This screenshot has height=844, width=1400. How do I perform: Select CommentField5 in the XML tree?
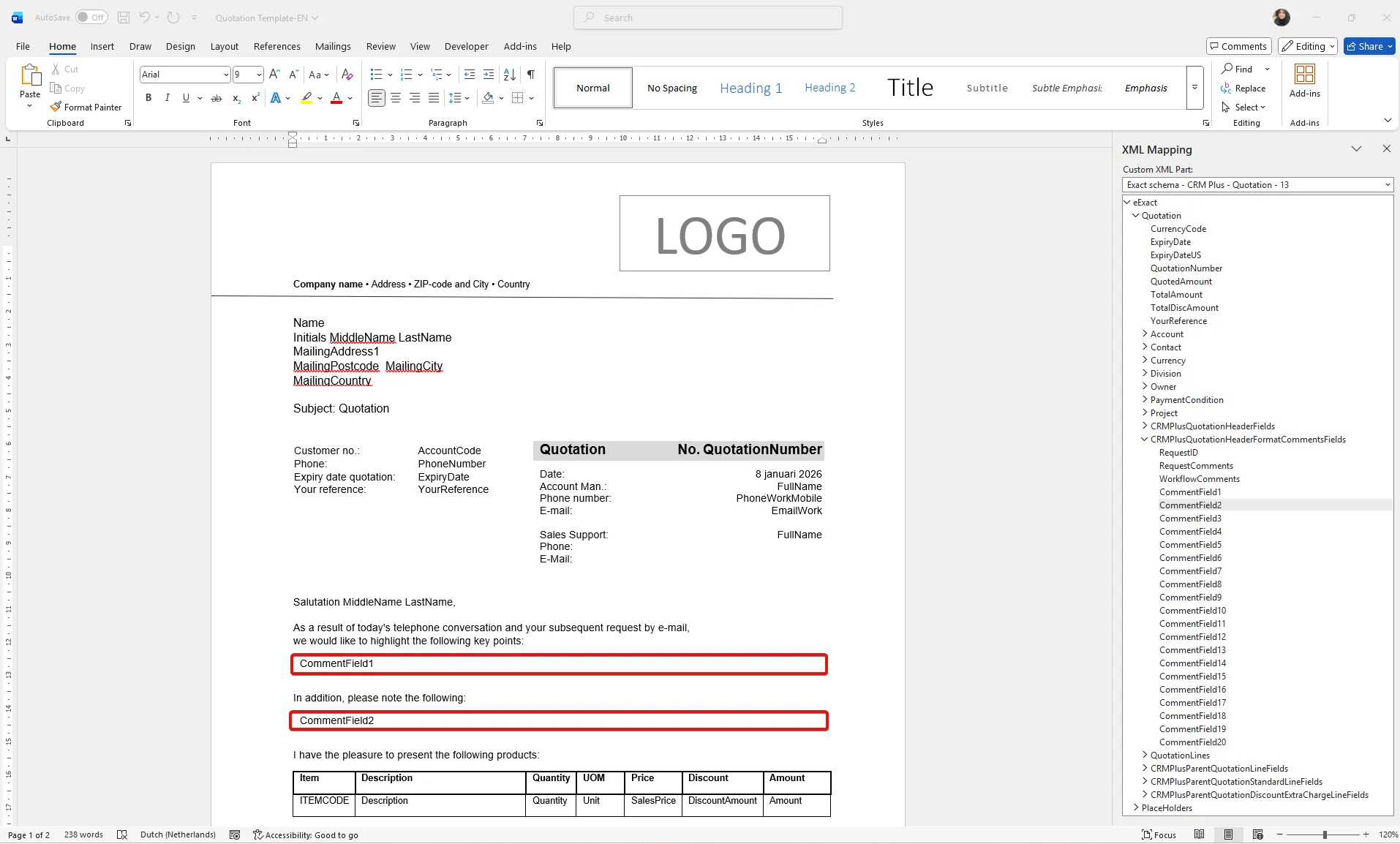(x=1190, y=545)
